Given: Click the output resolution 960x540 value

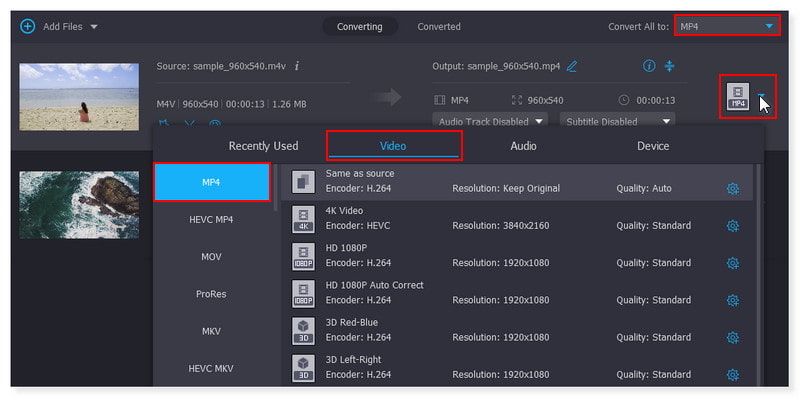Looking at the screenshot, I should coord(545,101).
